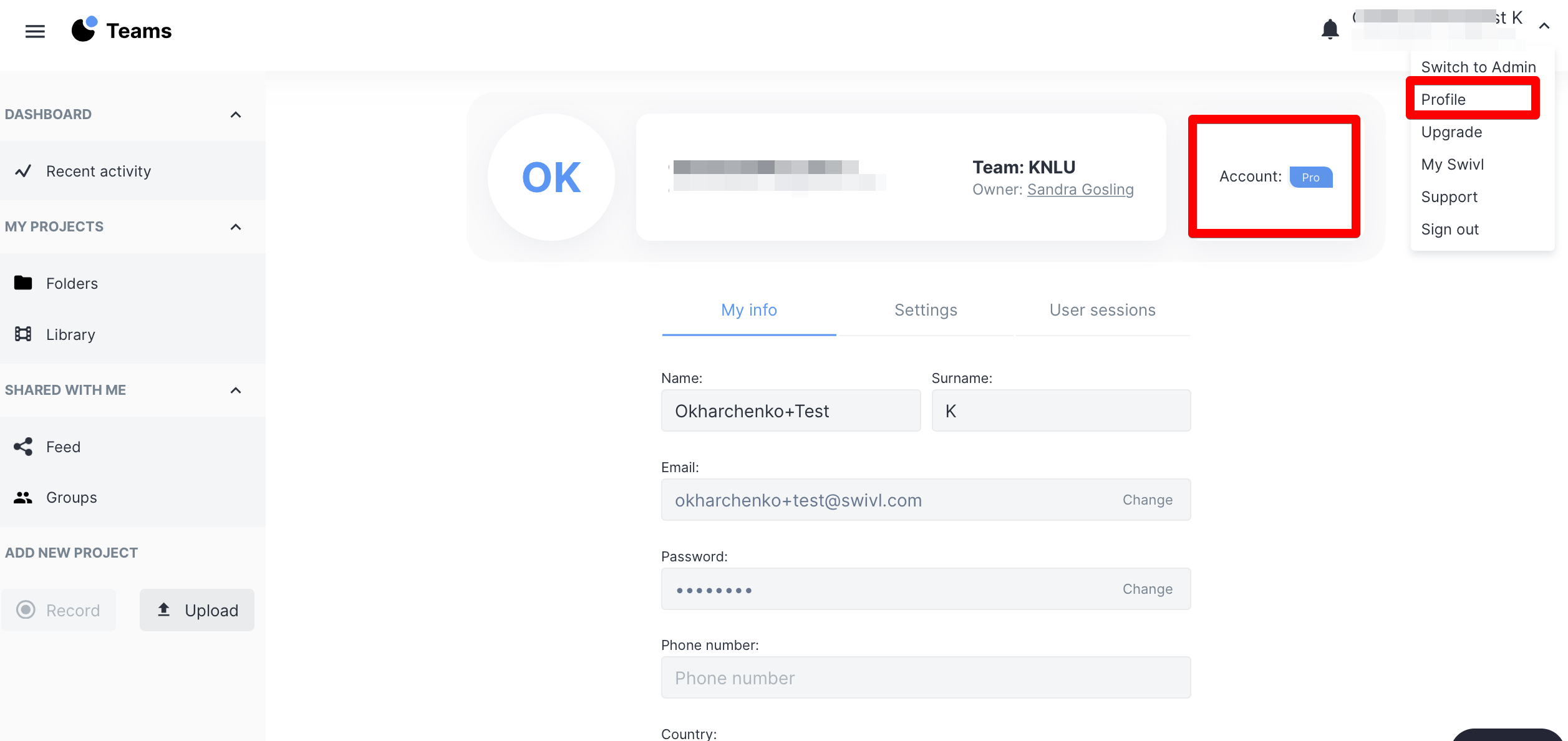Choose Switch to Admin menu item
Screen dimensions: 1568x741
[1478, 67]
